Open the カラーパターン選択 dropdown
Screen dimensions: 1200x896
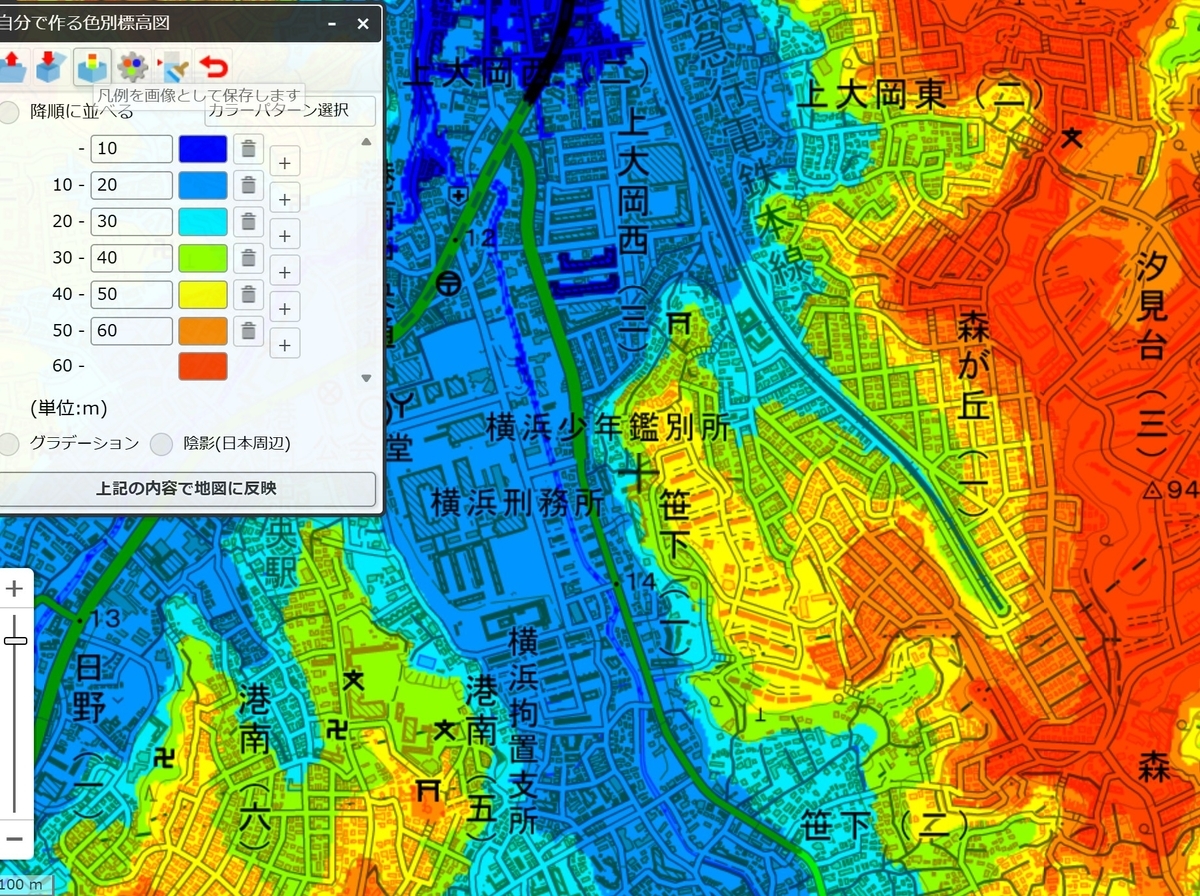[x=291, y=111]
